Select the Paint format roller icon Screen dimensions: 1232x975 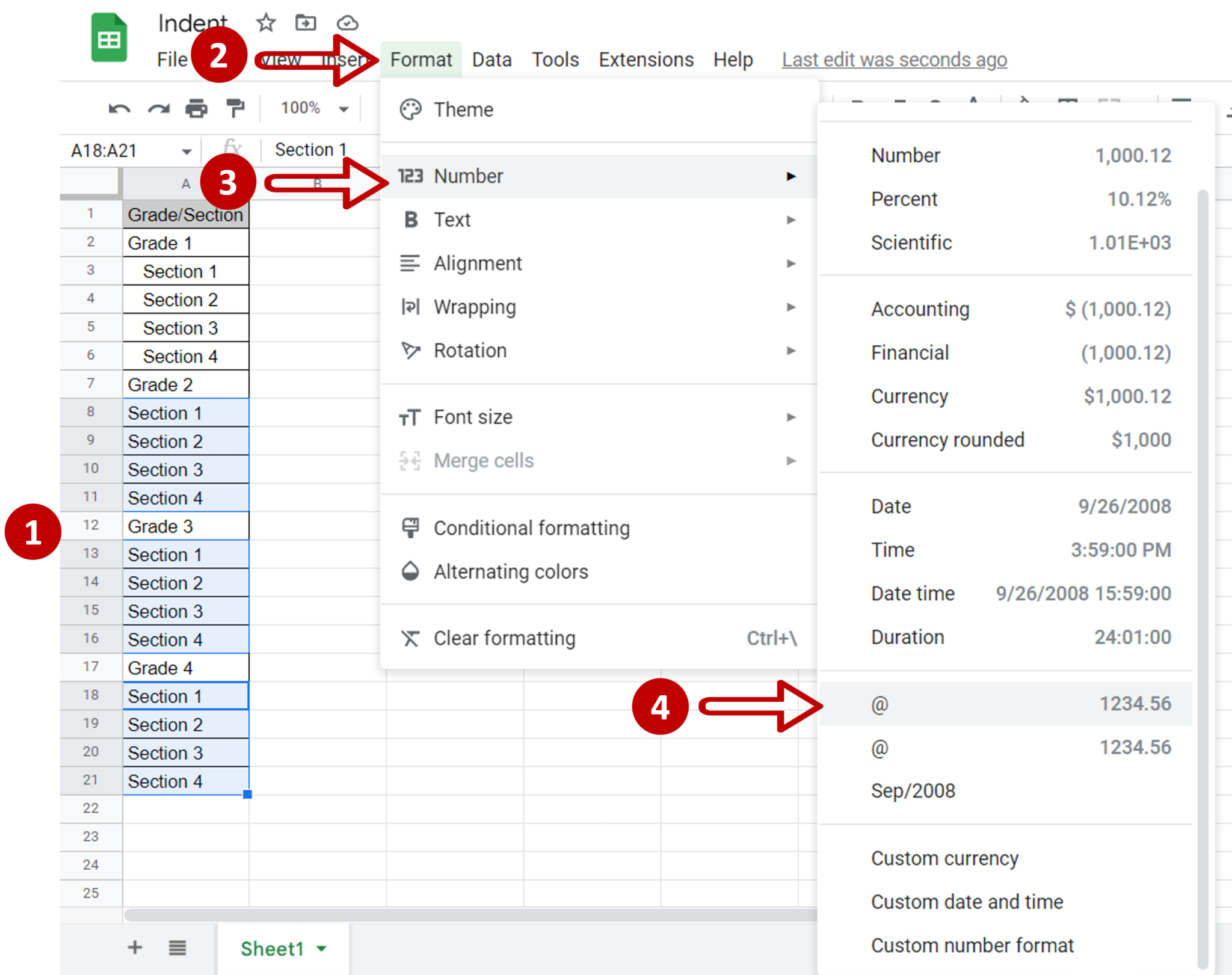point(235,109)
